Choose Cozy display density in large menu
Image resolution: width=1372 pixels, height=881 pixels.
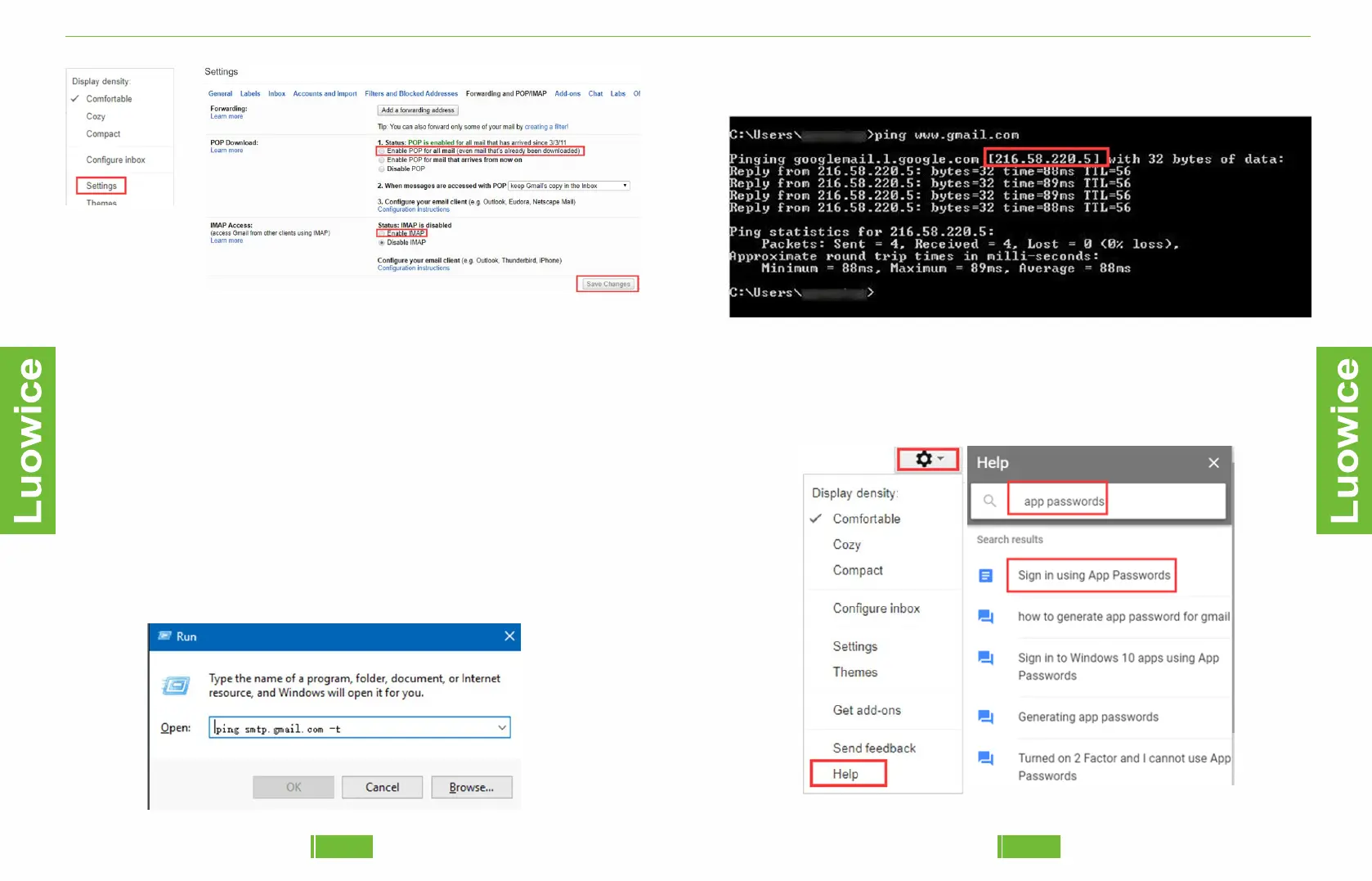tap(846, 545)
